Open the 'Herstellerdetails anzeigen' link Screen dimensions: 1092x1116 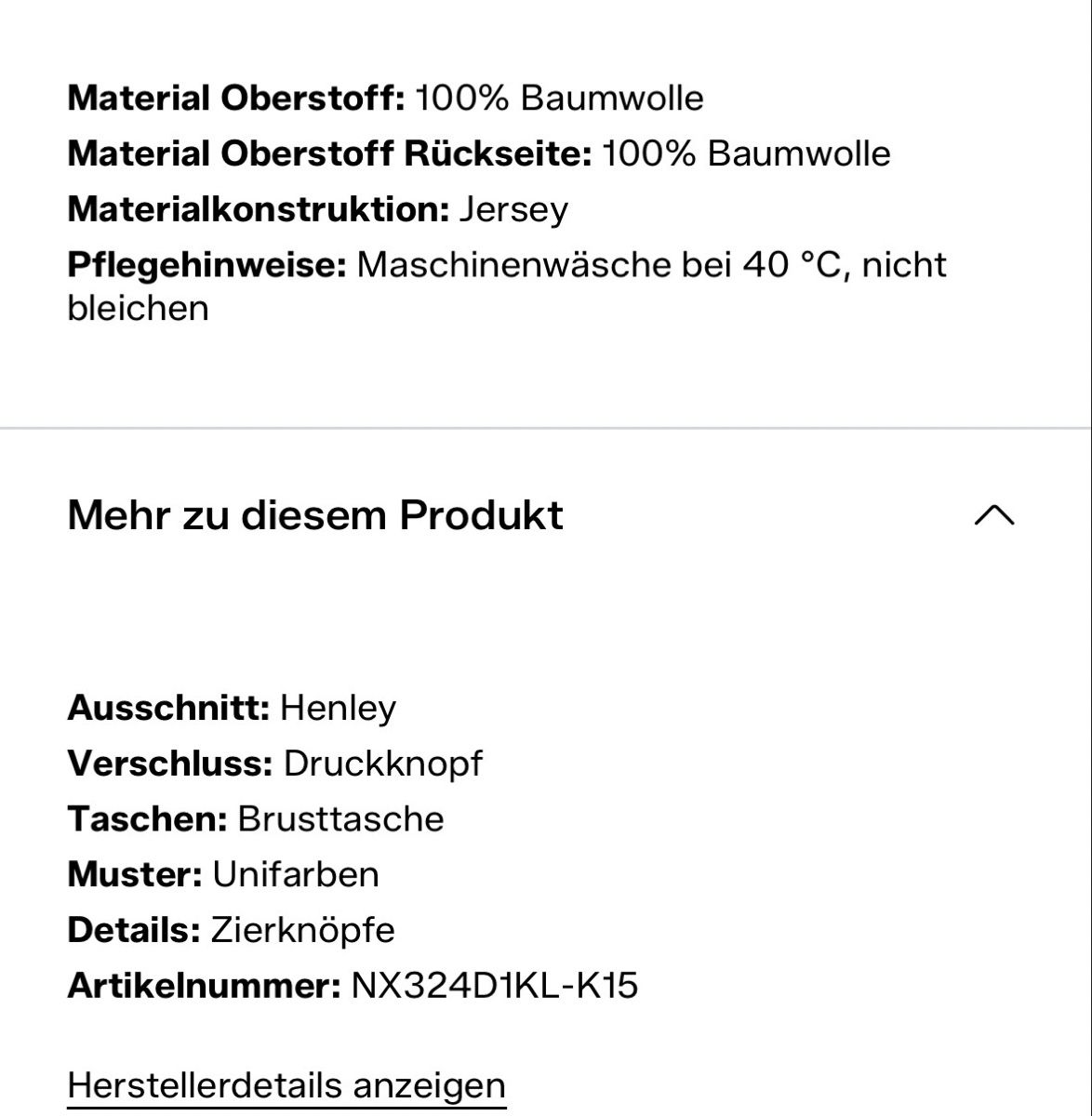coord(286,1085)
